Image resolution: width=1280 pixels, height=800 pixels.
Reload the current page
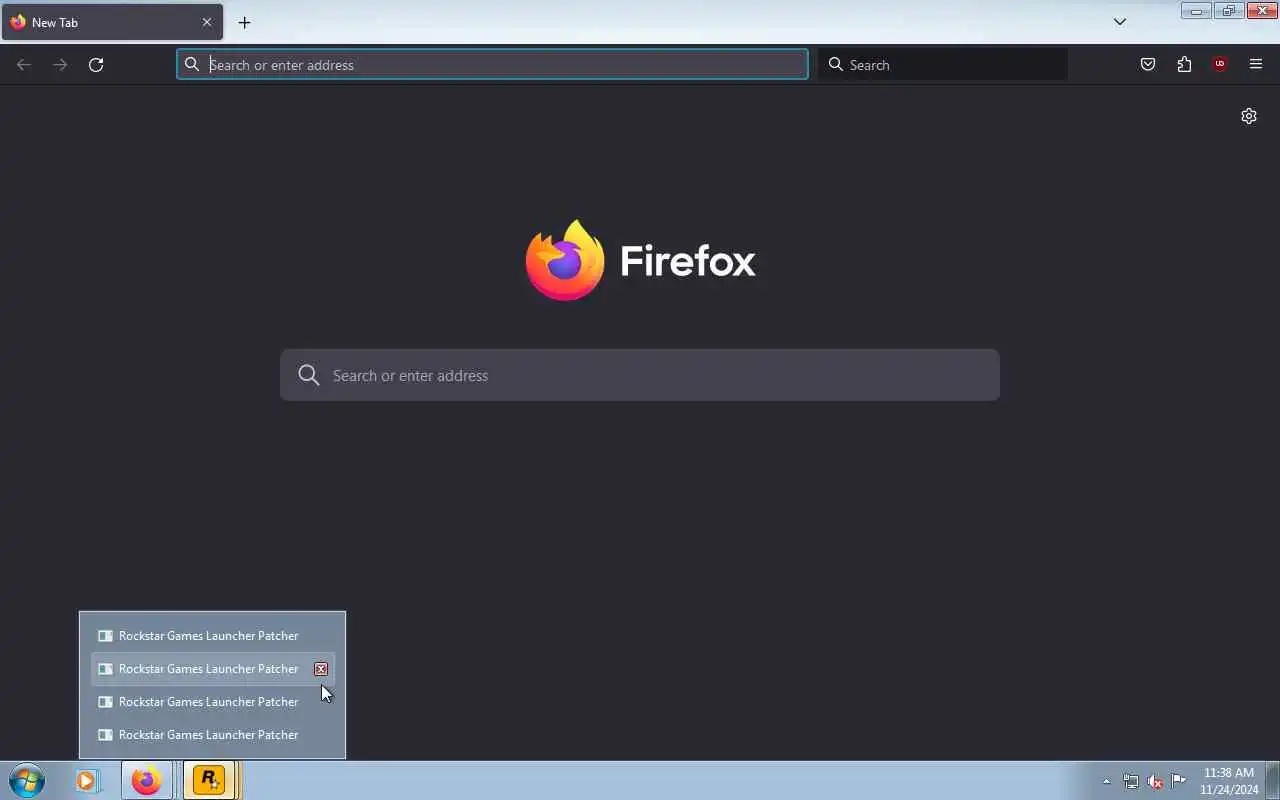tap(96, 65)
